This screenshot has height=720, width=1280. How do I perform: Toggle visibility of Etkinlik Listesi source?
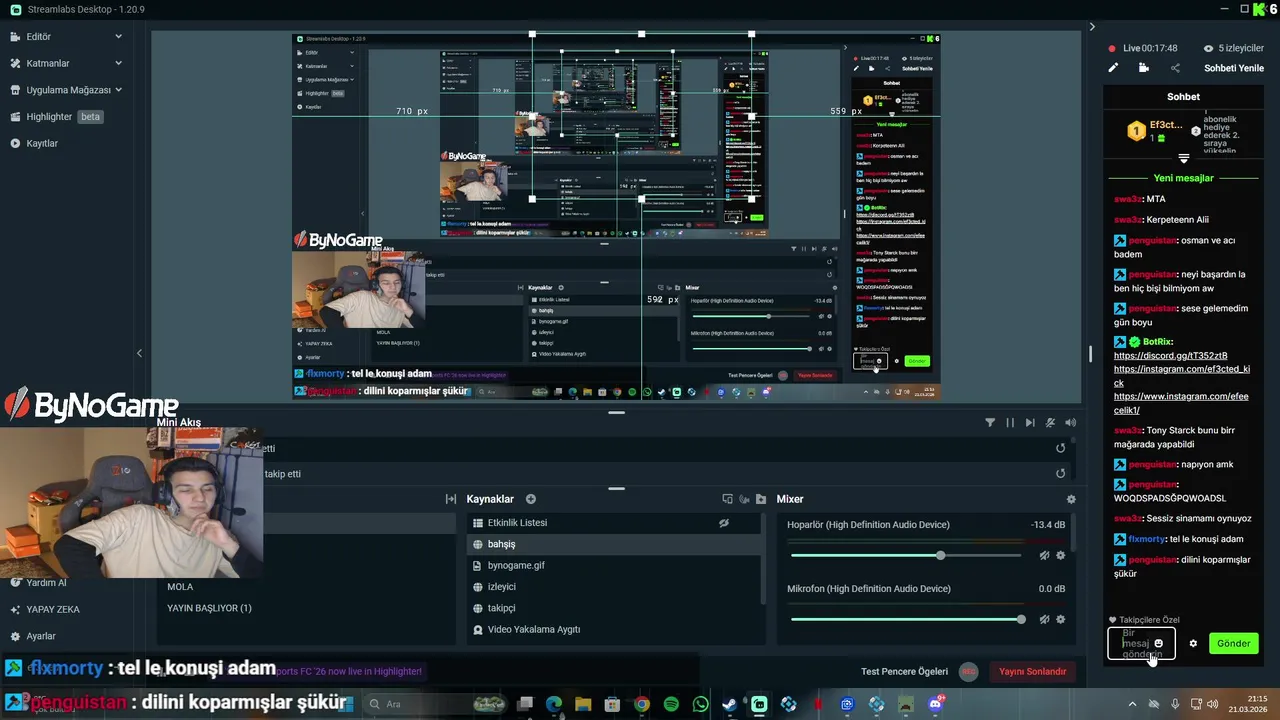[724, 523]
